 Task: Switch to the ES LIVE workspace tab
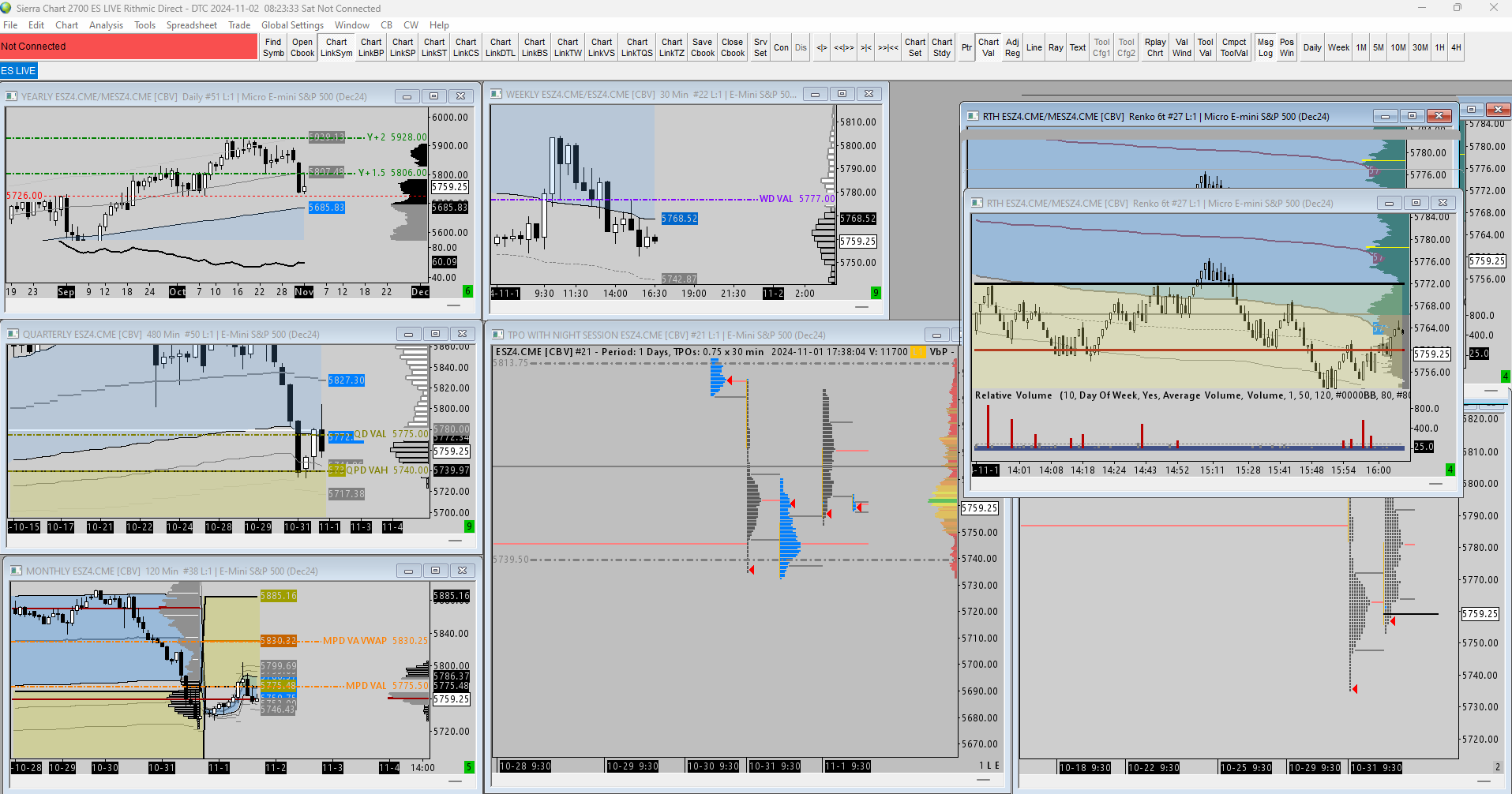click(19, 71)
